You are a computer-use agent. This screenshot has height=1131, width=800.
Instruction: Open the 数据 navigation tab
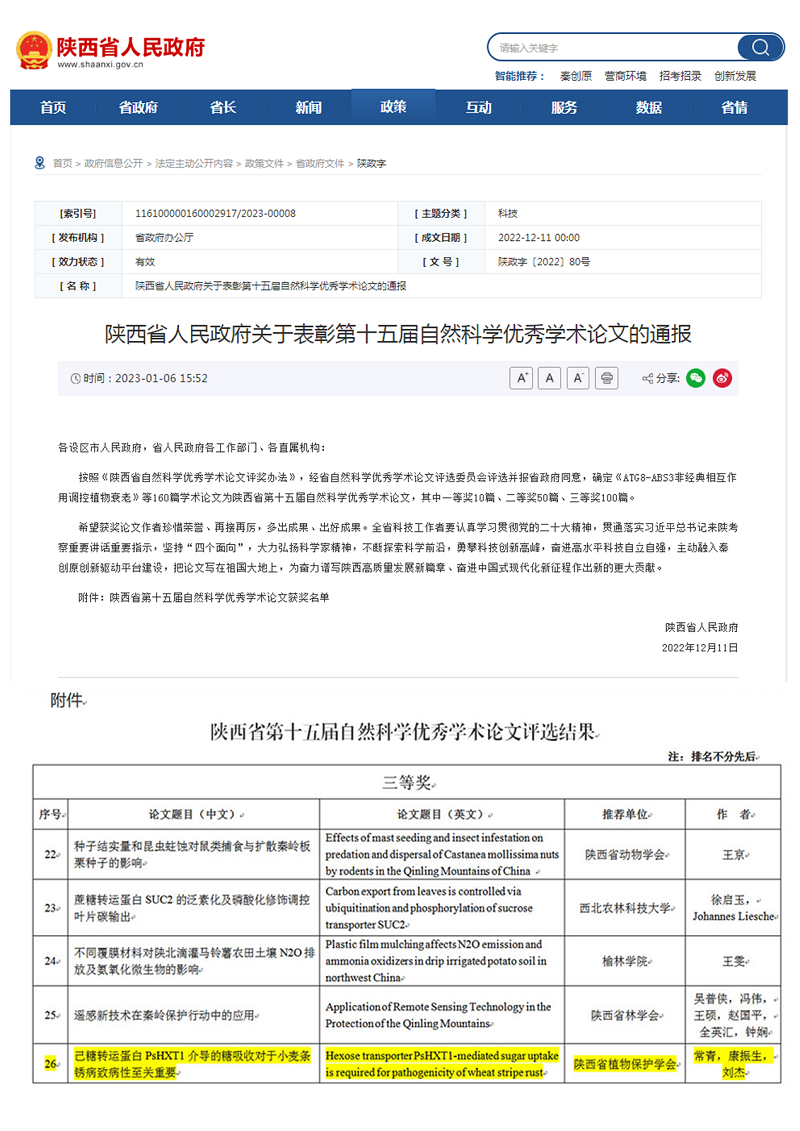coord(649,107)
